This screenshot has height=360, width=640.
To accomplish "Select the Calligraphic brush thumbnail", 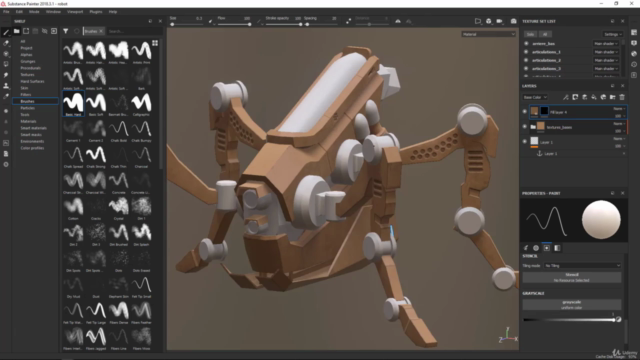I will point(141,104).
